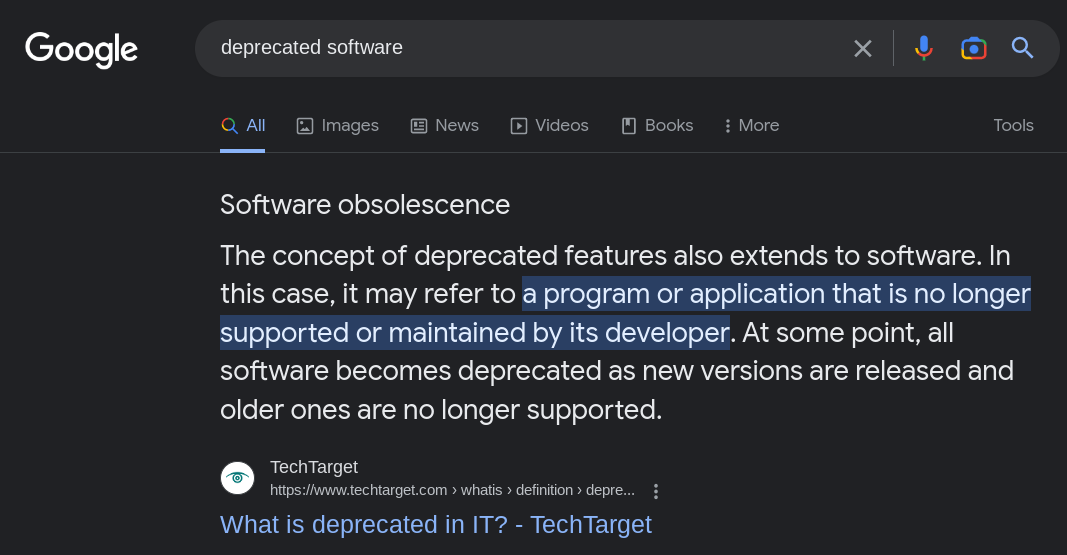Expand the More search filters menu
This screenshot has height=555, width=1067.
751,126
